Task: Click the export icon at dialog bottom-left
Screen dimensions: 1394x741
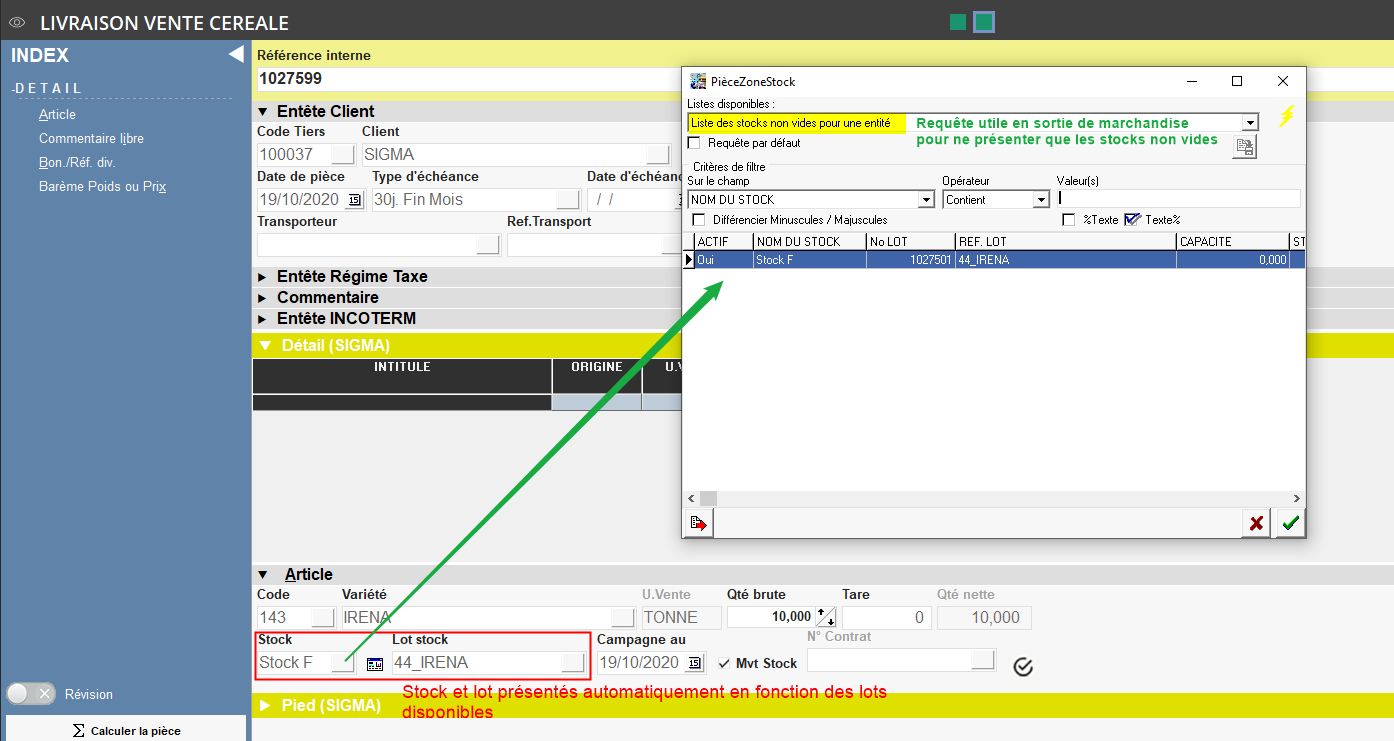Action: pos(698,523)
